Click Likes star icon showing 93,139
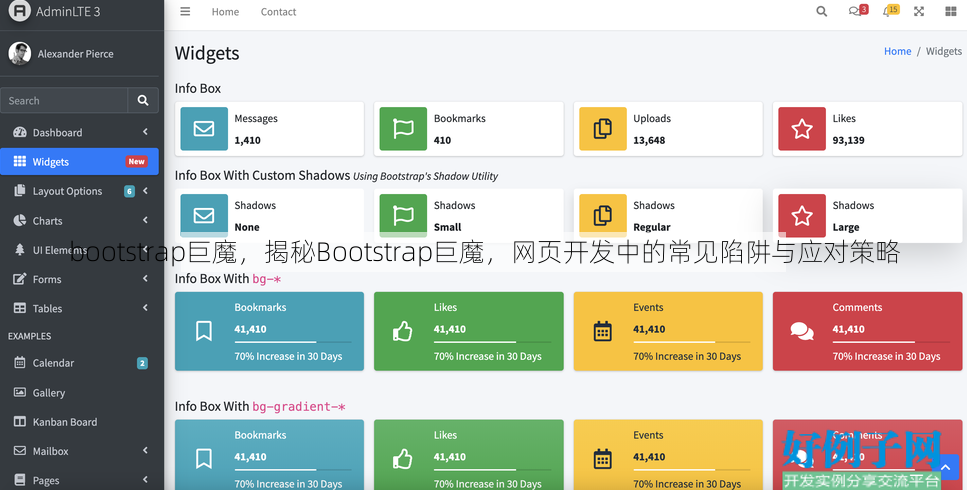Image resolution: width=967 pixels, height=490 pixels. [802, 129]
